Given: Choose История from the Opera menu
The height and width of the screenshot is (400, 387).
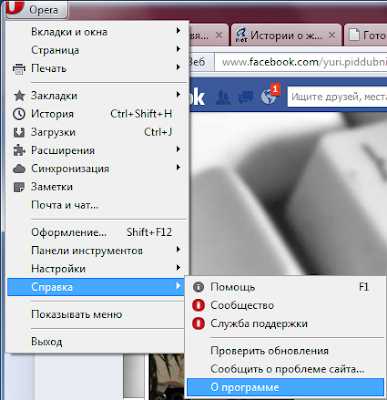Looking at the screenshot, I should point(97,114).
